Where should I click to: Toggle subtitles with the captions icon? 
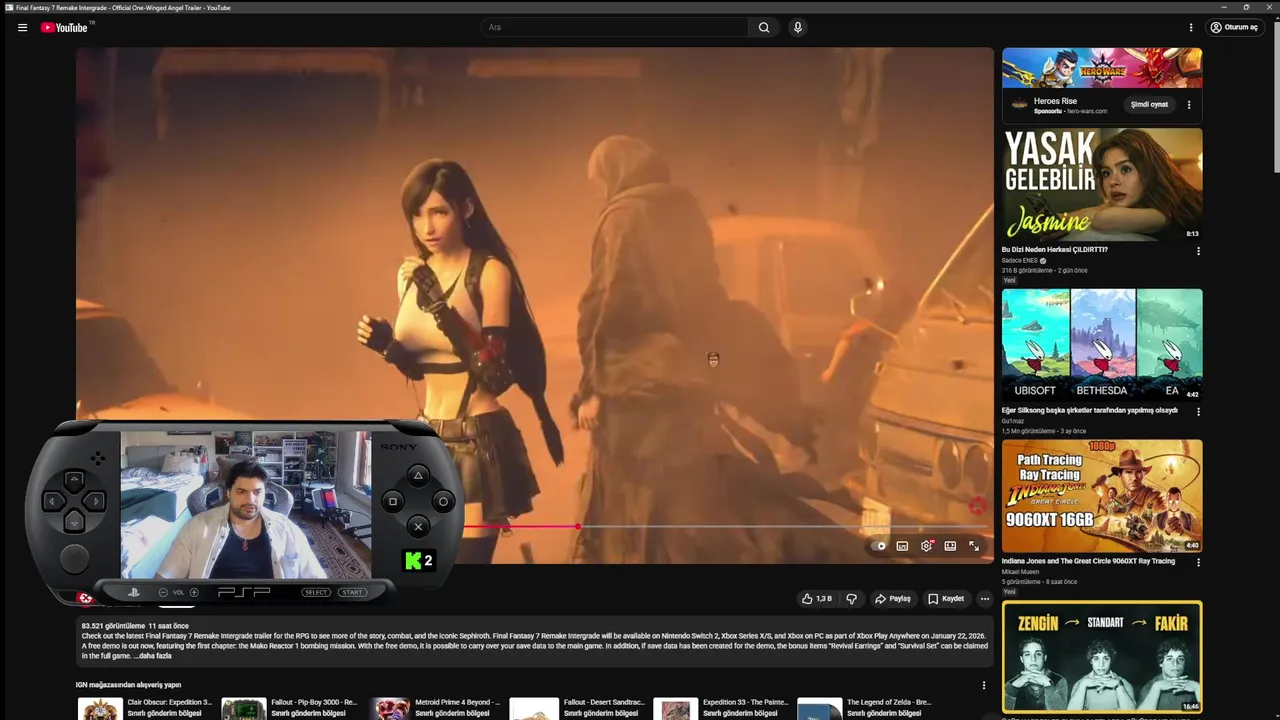(902, 546)
